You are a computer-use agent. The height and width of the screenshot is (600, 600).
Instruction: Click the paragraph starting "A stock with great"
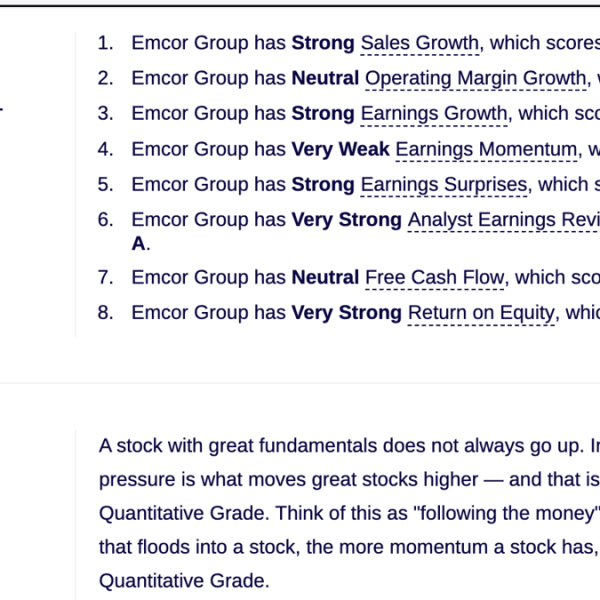(349, 513)
